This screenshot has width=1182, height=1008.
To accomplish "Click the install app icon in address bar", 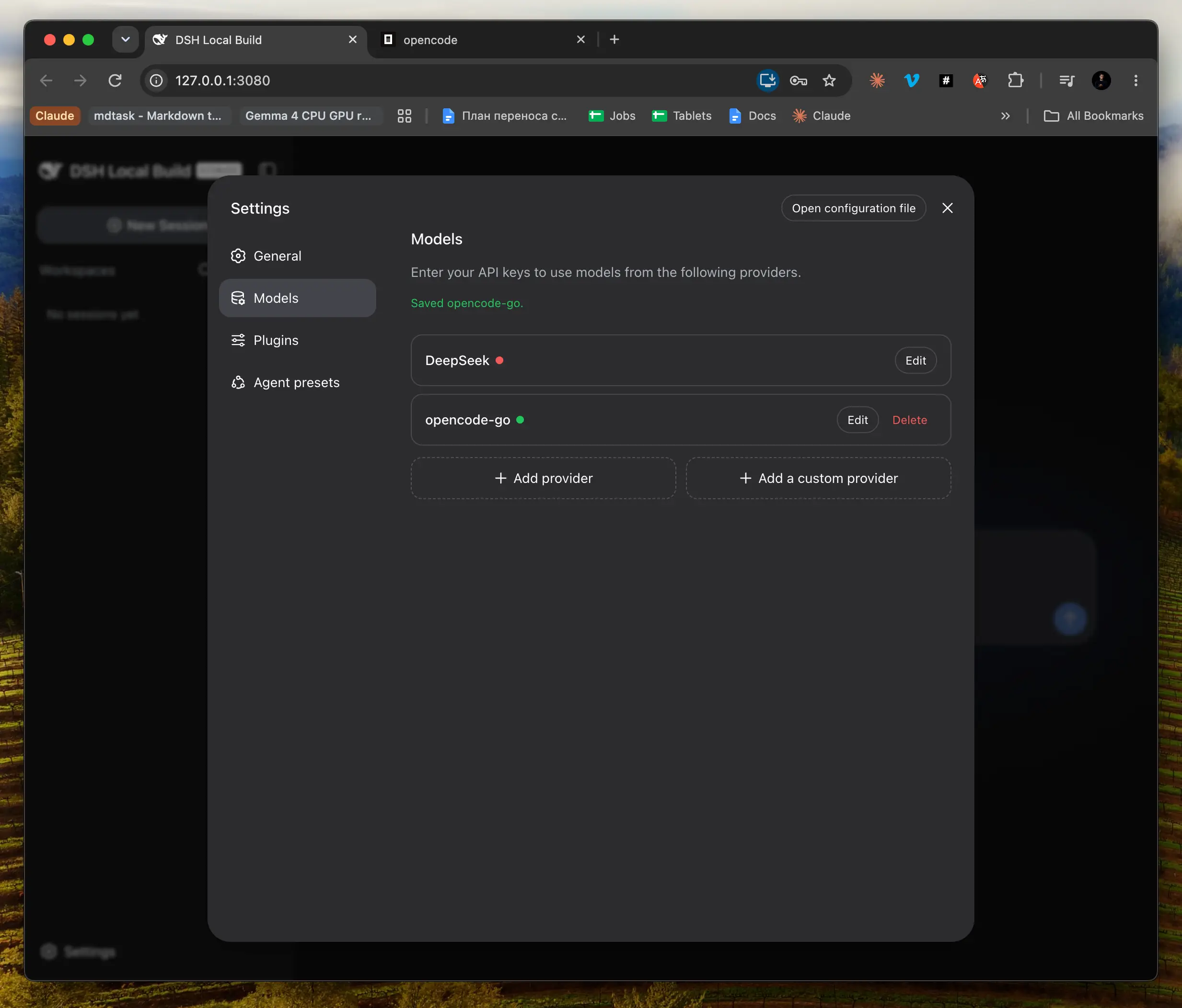I will 768,80.
